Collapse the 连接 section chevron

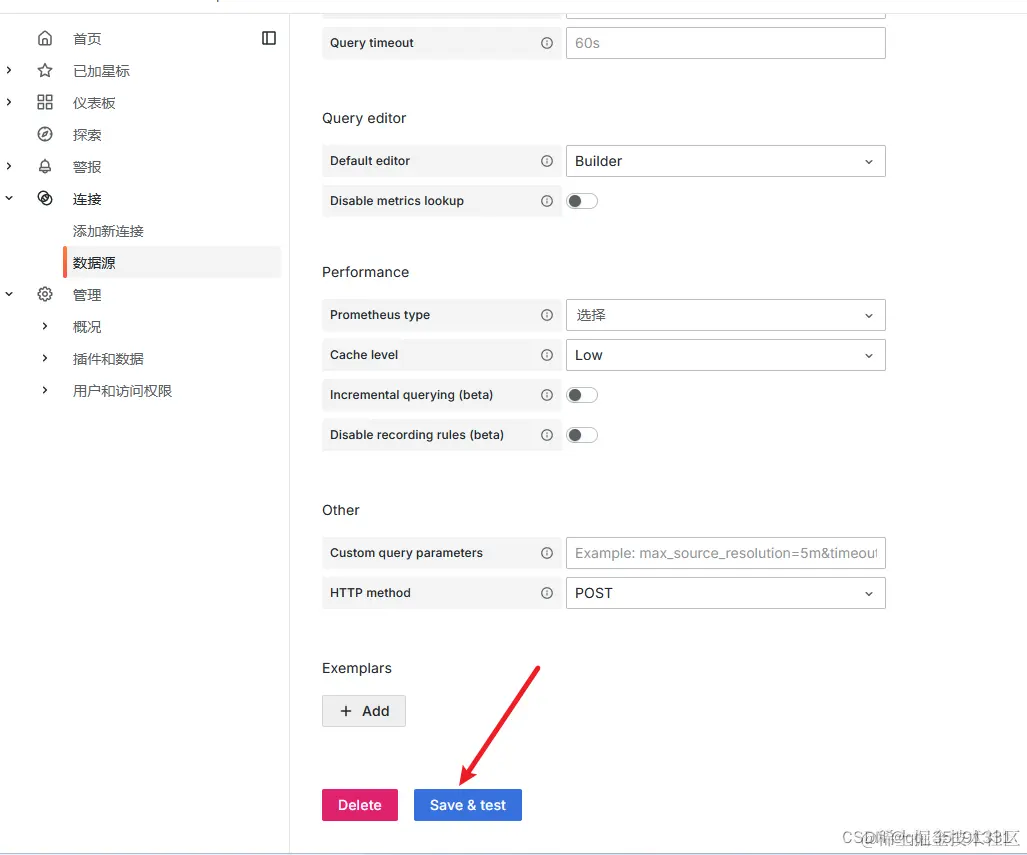click(9, 198)
